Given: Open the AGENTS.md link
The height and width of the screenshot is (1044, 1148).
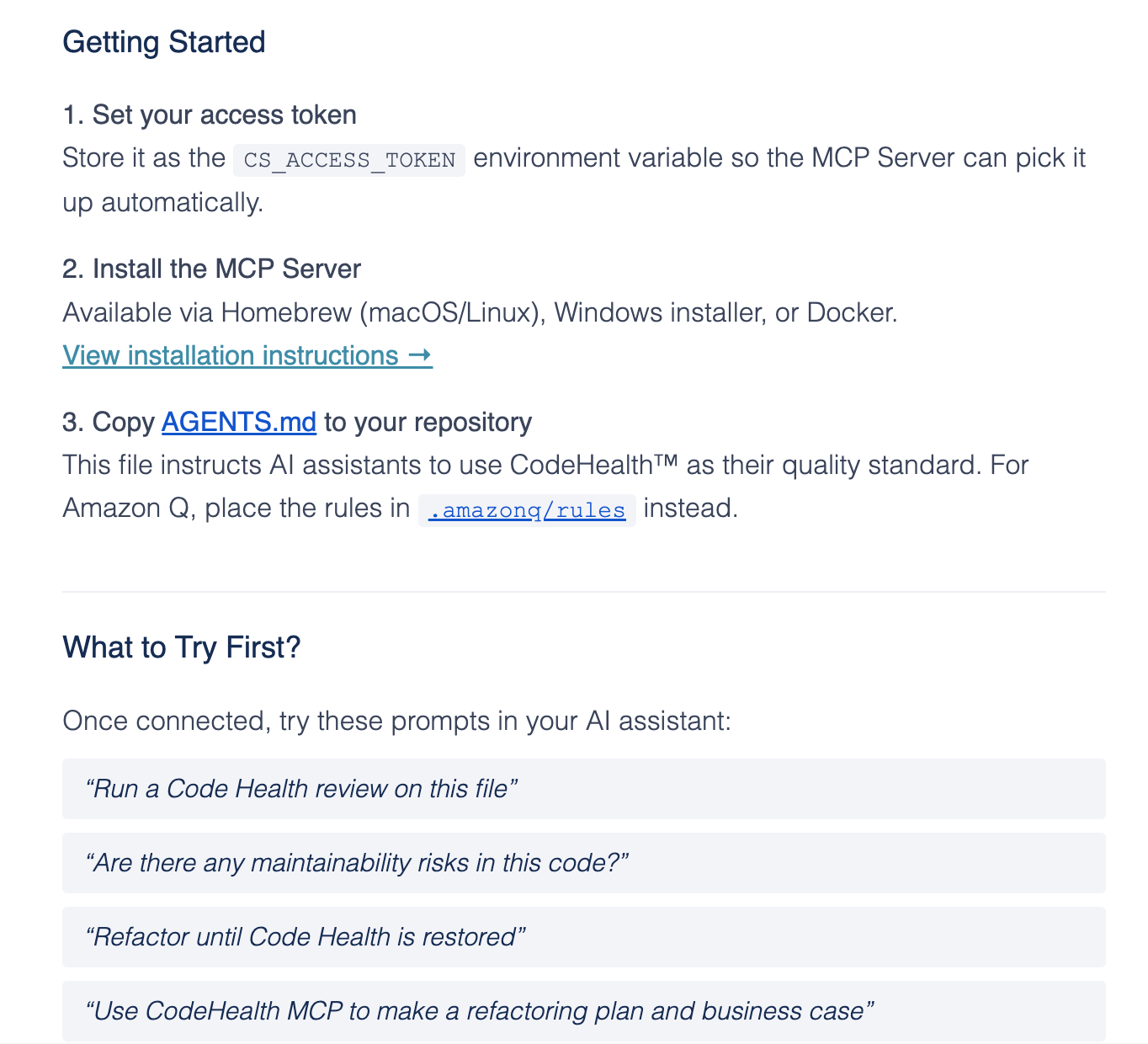Looking at the screenshot, I should pos(238,422).
